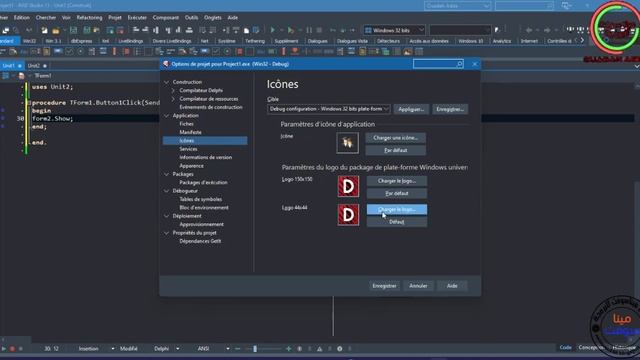The image size is (640, 360).
Task: Click the desktop layout icon in the title bar
Action: pos(567,6)
